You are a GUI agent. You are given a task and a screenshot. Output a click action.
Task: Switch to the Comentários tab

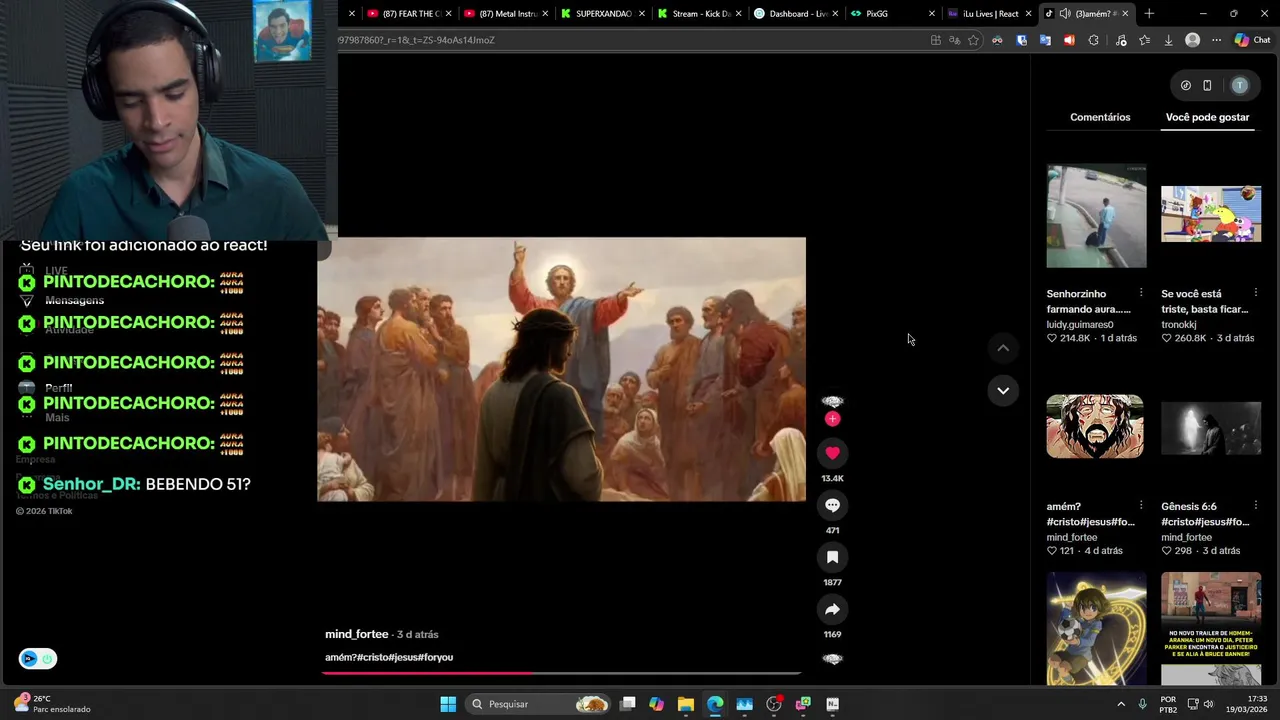(x=1100, y=117)
